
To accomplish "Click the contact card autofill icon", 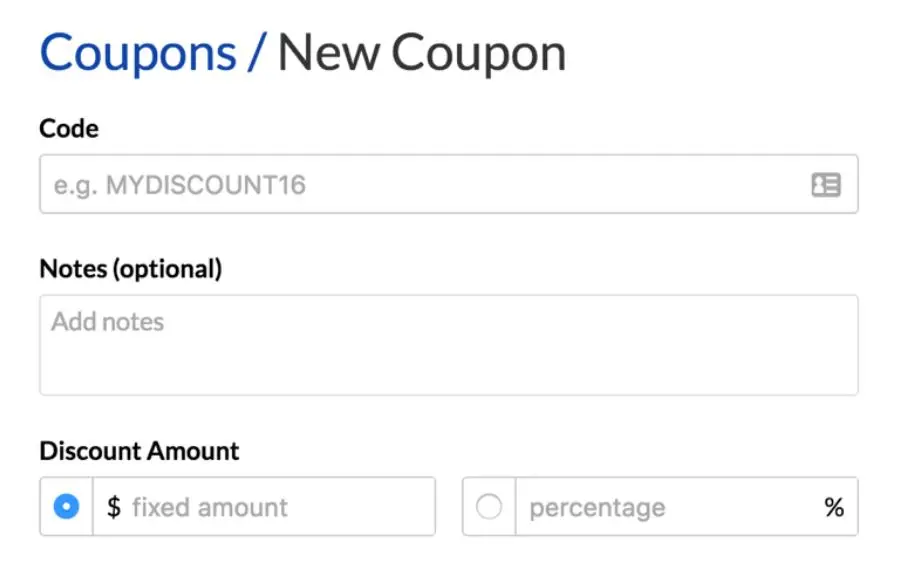I will pyautogui.click(x=825, y=185).
